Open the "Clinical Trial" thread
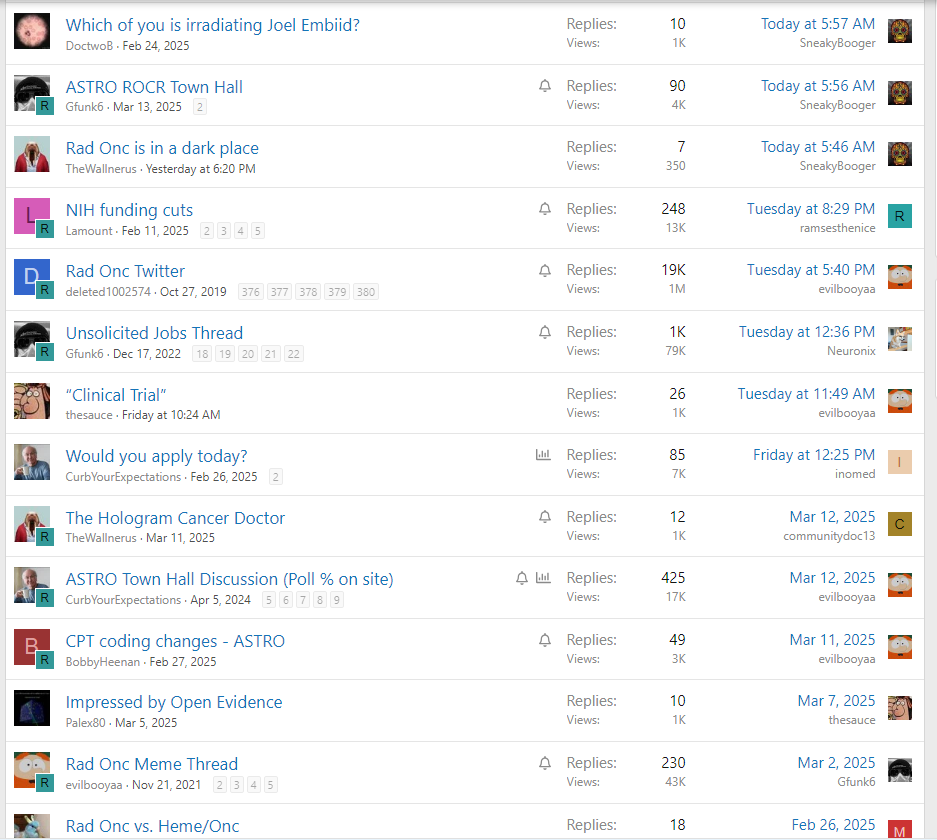 click(116, 394)
